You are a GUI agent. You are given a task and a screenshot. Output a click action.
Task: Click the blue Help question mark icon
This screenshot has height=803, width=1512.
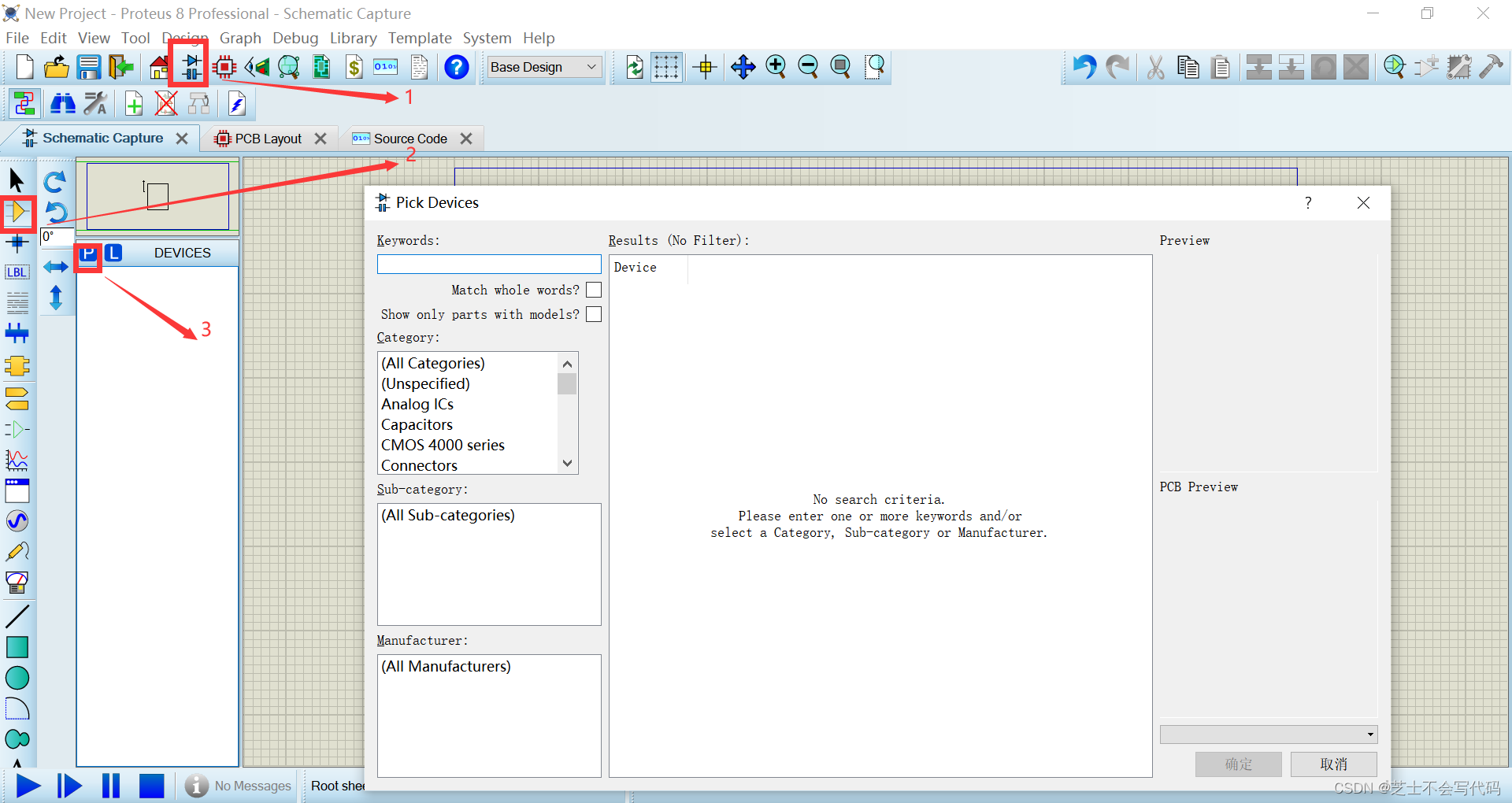click(456, 67)
